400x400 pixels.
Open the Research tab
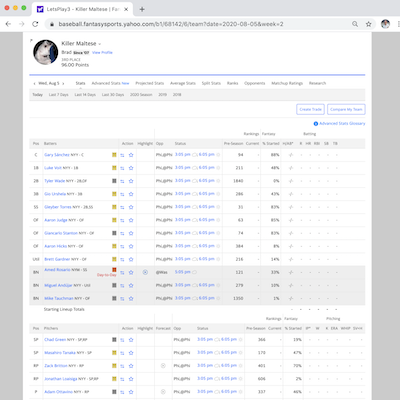click(x=317, y=83)
